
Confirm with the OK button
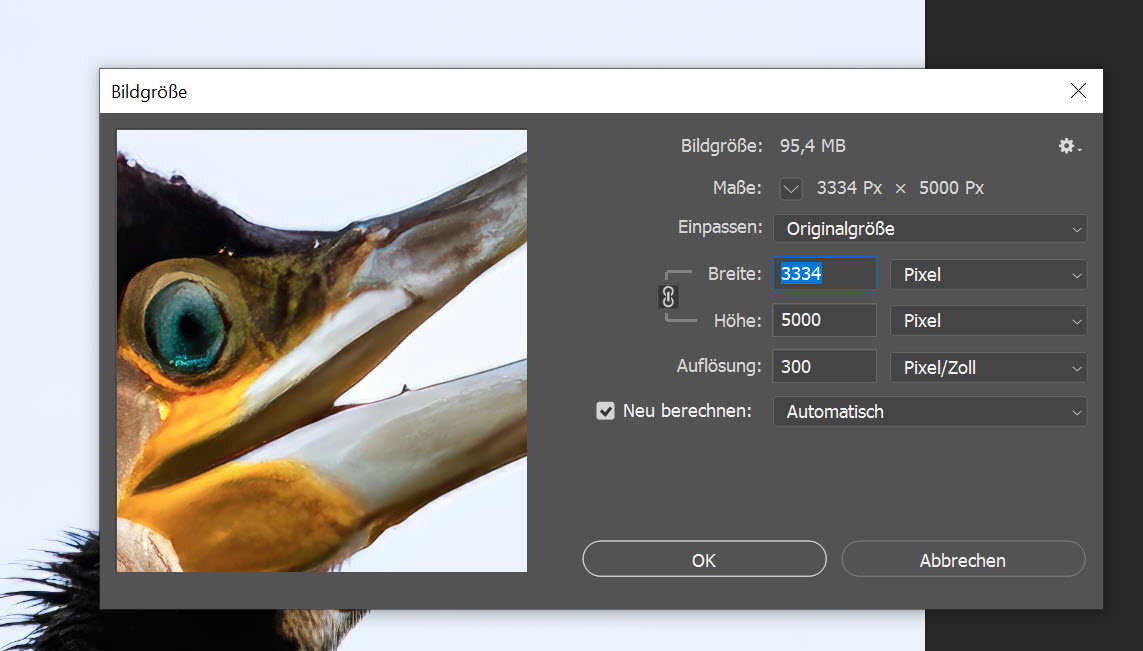[704, 560]
